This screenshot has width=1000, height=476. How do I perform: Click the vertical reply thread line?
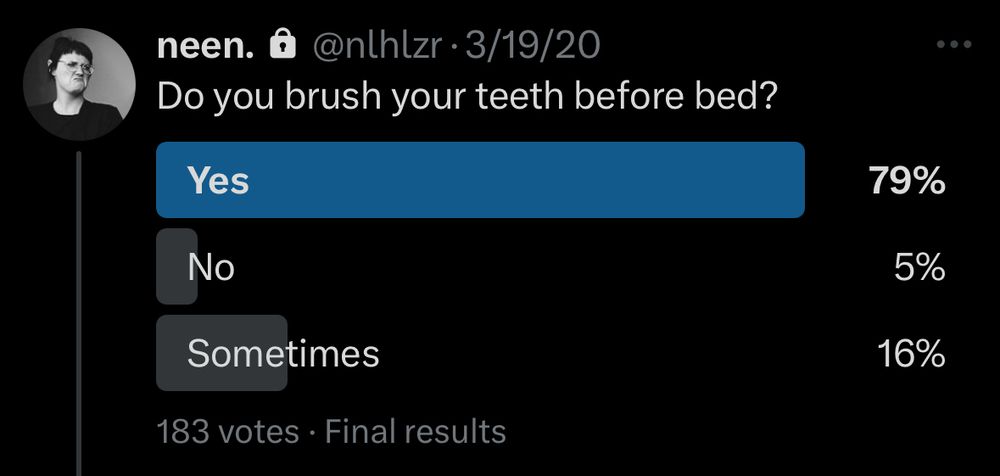point(79,313)
